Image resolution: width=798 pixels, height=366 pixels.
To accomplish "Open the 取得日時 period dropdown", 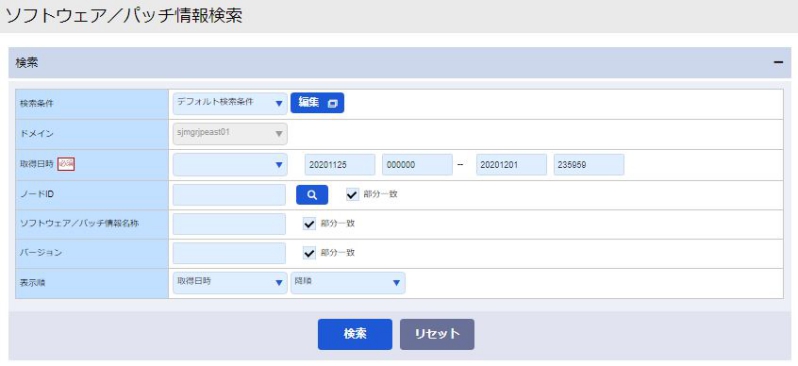I will pyautogui.click(x=230, y=165).
